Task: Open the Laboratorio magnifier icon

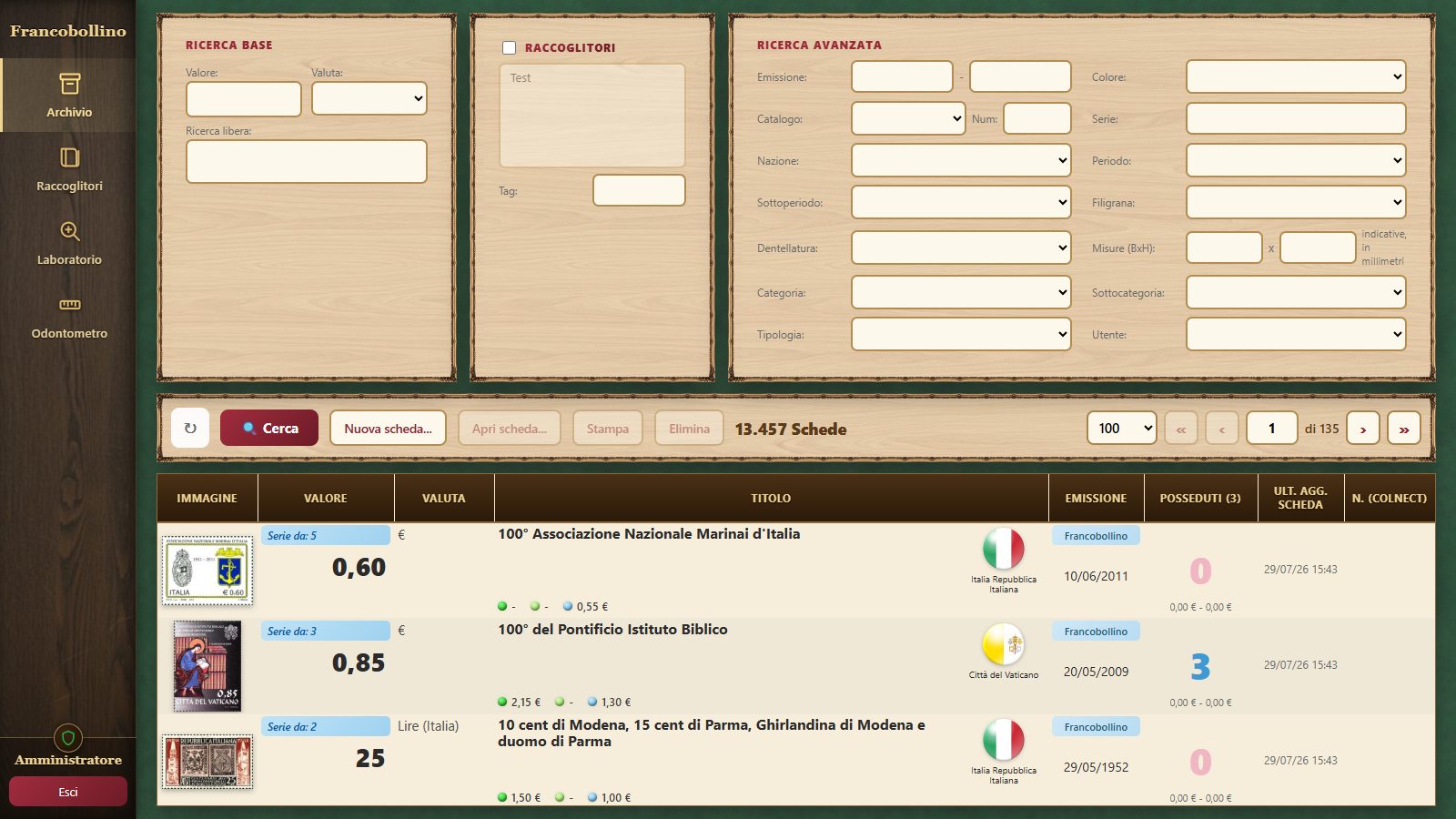Action: [x=69, y=231]
